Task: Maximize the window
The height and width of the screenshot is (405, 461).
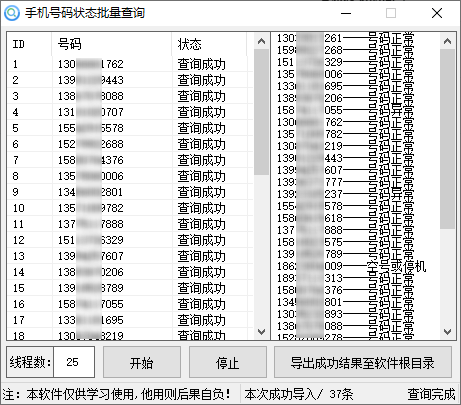Action: click(x=391, y=13)
